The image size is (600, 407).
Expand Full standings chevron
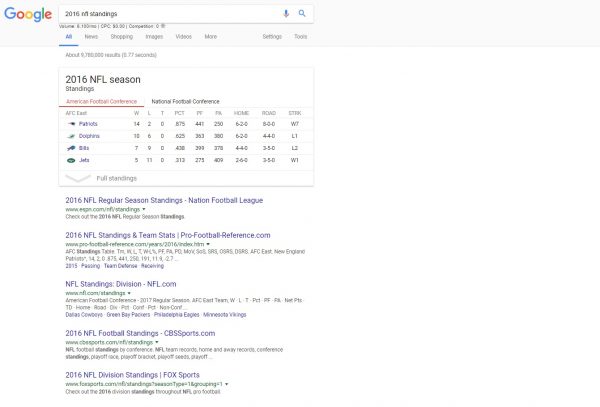pos(78,178)
